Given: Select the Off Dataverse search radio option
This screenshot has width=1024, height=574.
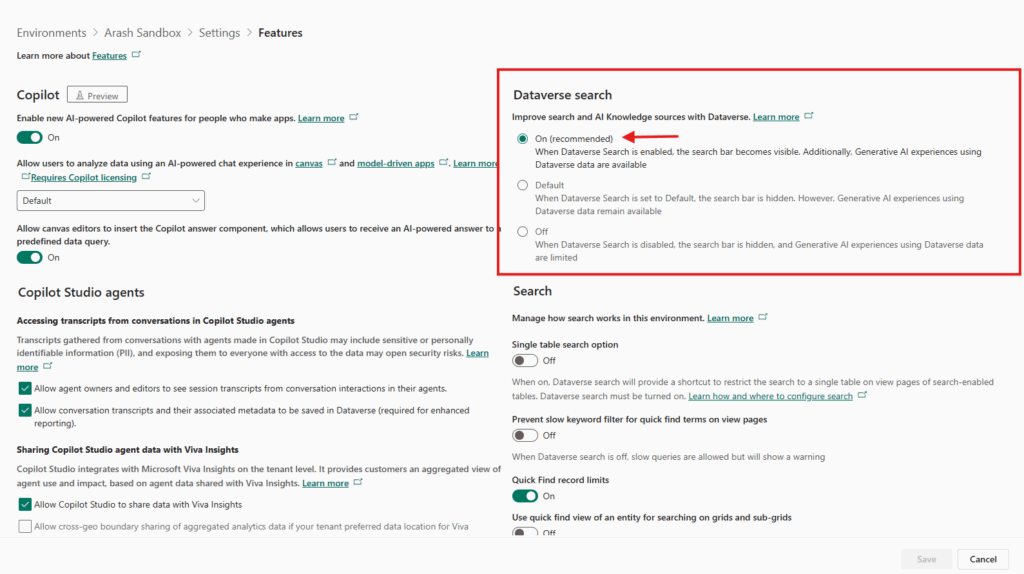Looking at the screenshot, I should [522, 232].
